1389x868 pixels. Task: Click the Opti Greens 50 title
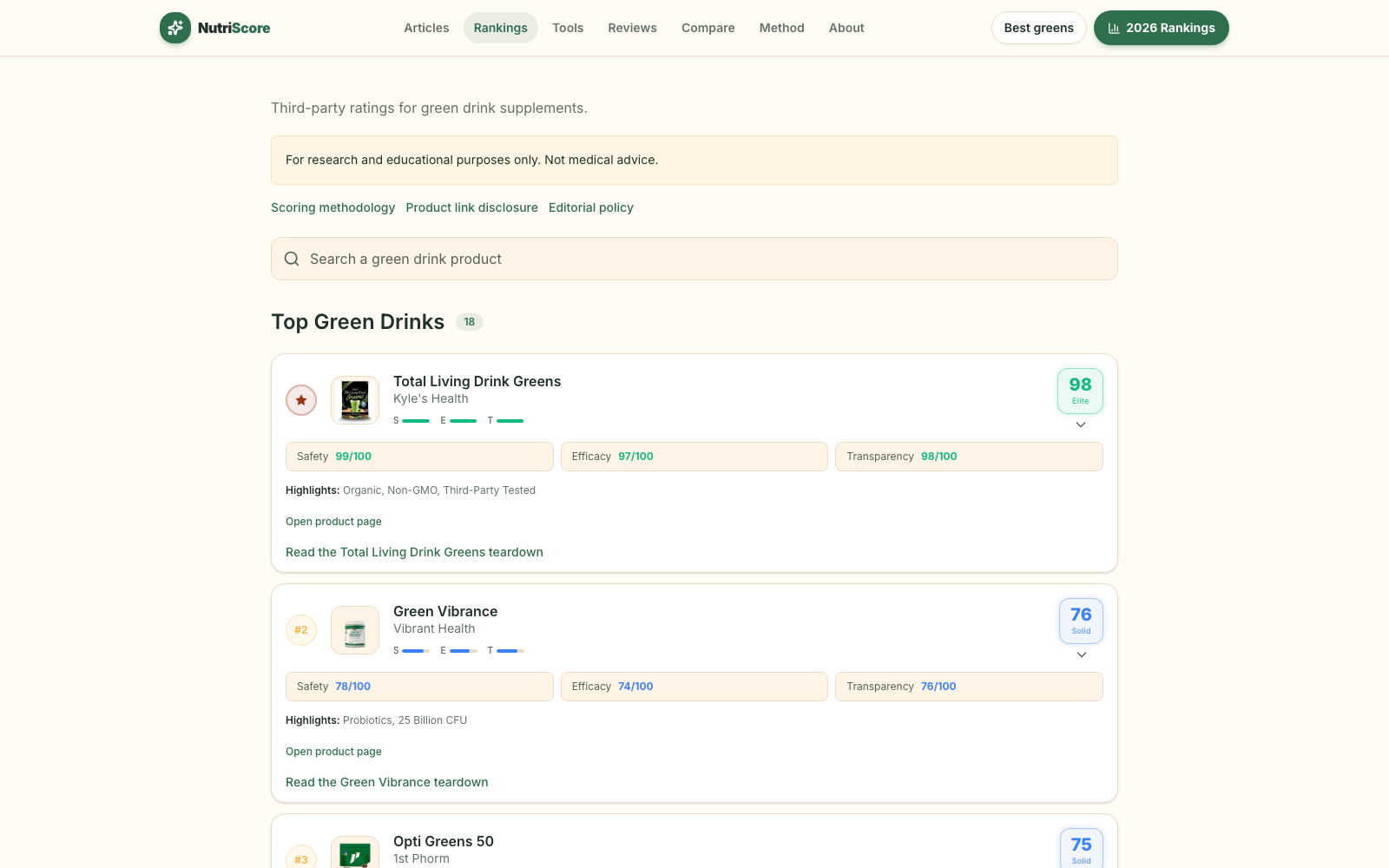[x=444, y=841]
